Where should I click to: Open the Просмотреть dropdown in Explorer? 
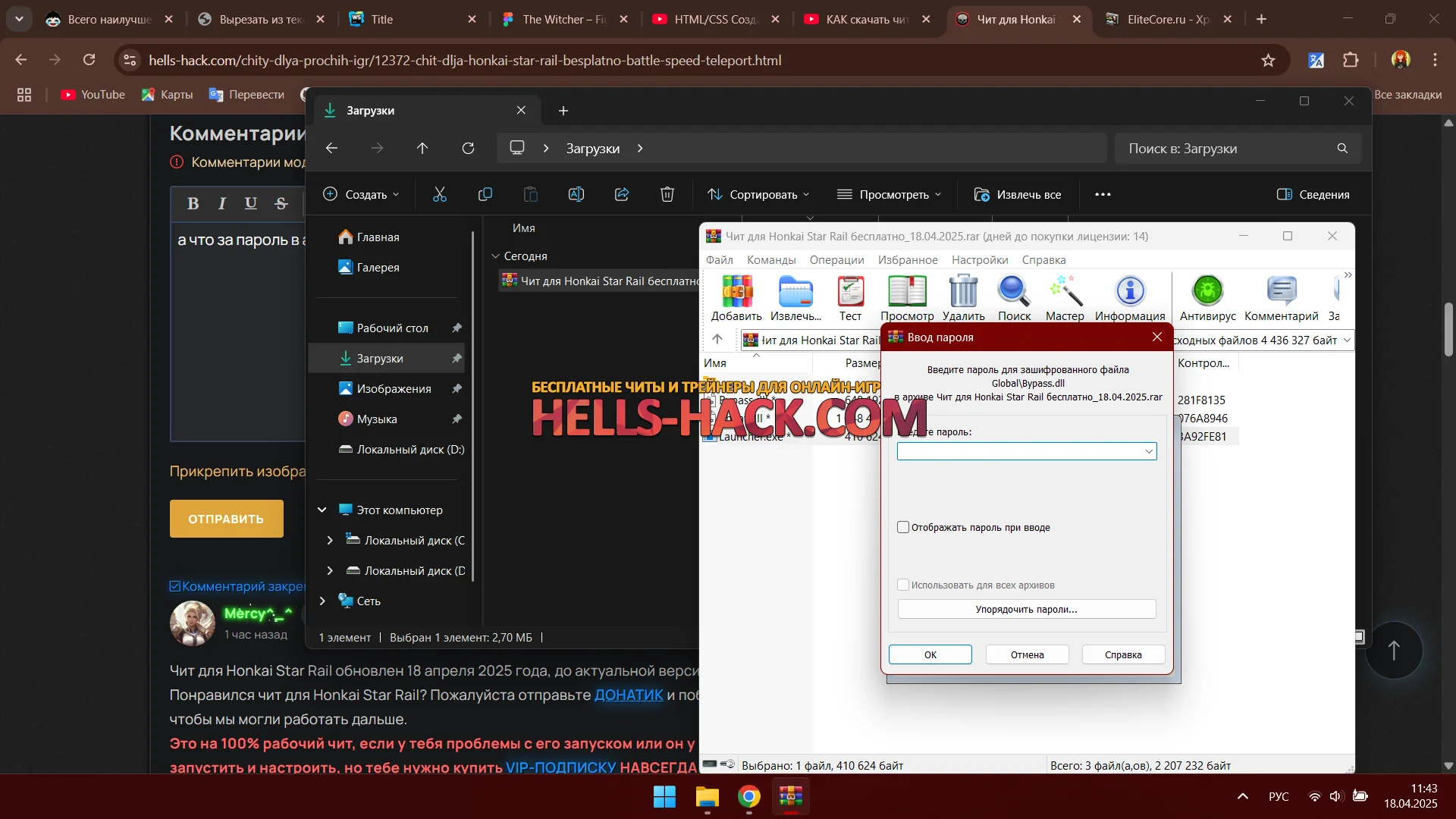[889, 195]
